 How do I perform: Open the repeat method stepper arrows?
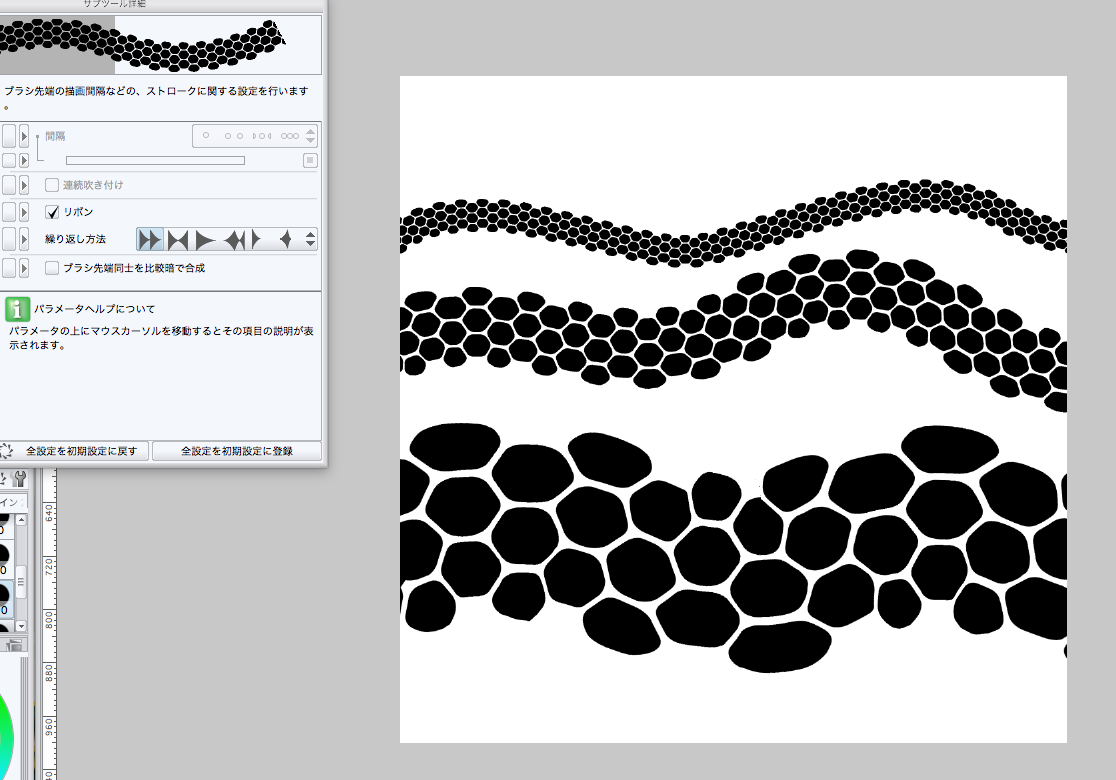(311, 240)
